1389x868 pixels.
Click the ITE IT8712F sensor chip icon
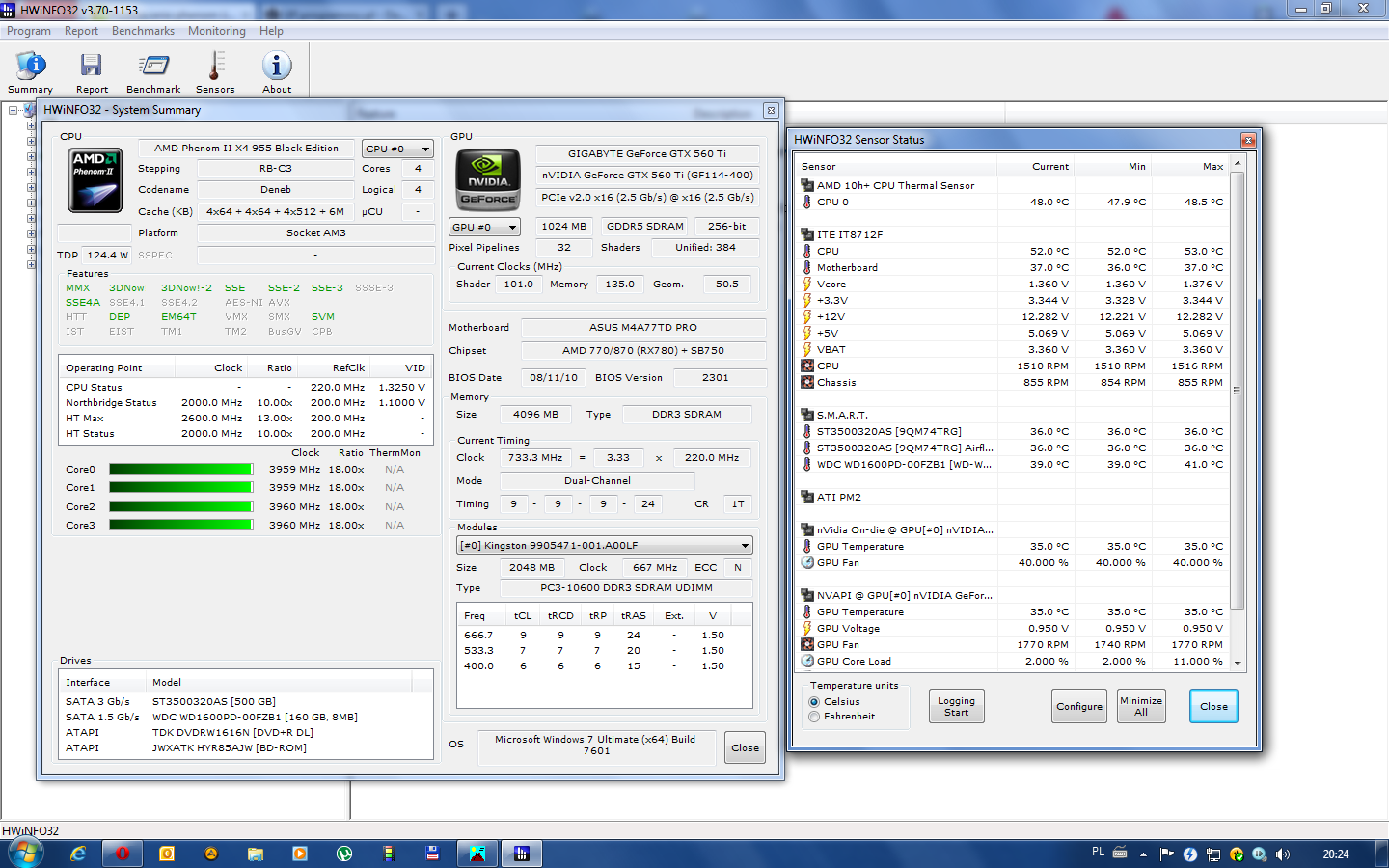(807, 234)
